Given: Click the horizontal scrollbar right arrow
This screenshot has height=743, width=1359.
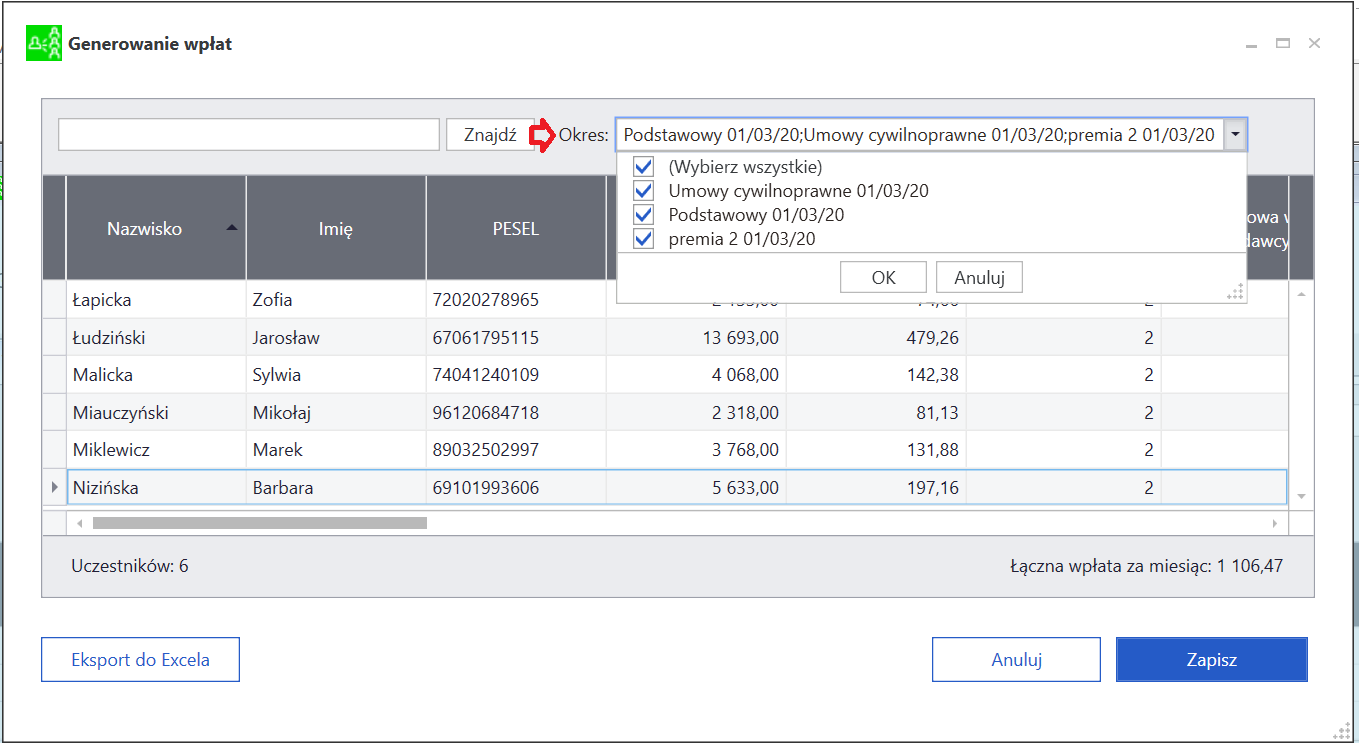Looking at the screenshot, I should [1274, 523].
